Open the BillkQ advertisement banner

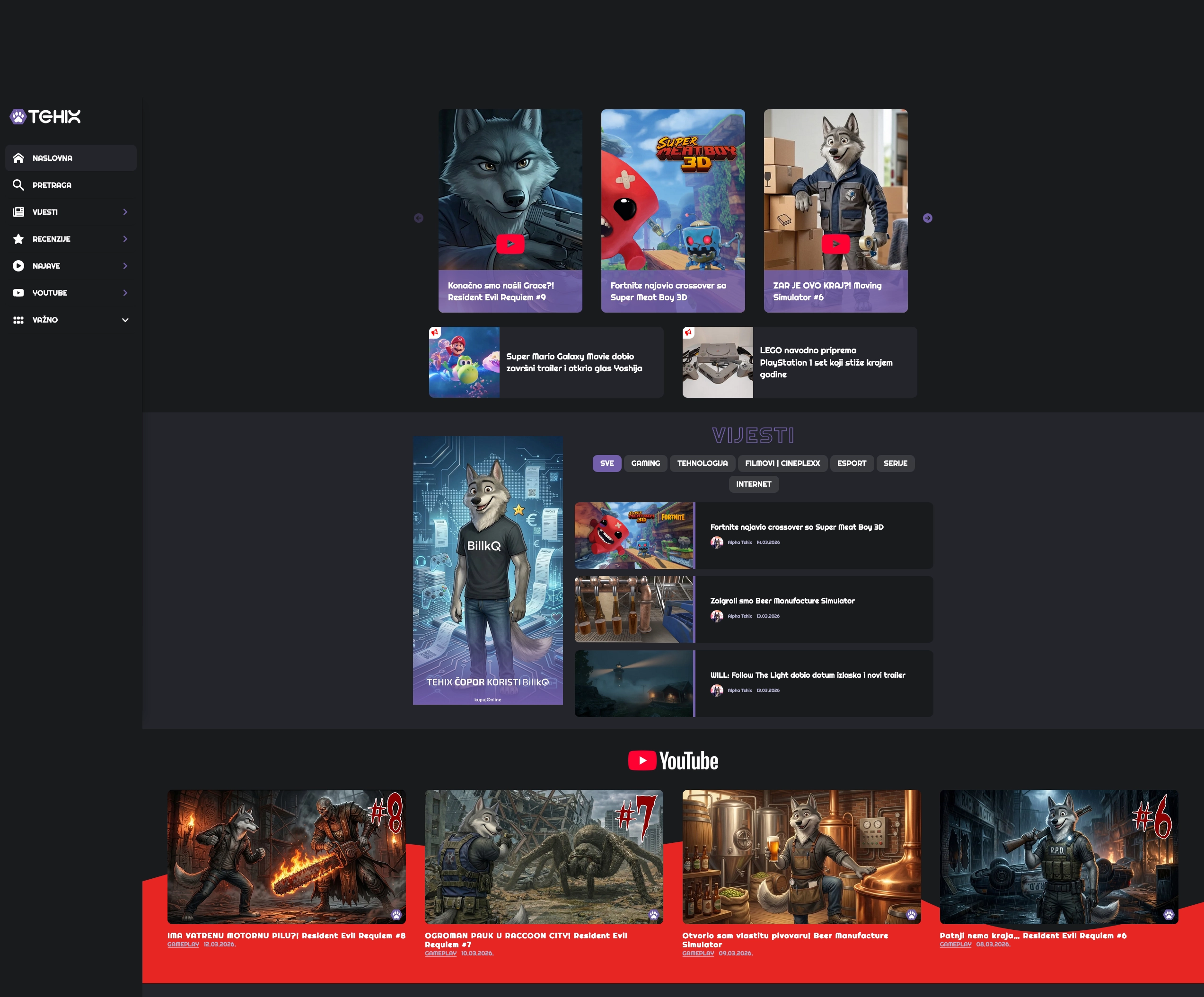(x=487, y=570)
